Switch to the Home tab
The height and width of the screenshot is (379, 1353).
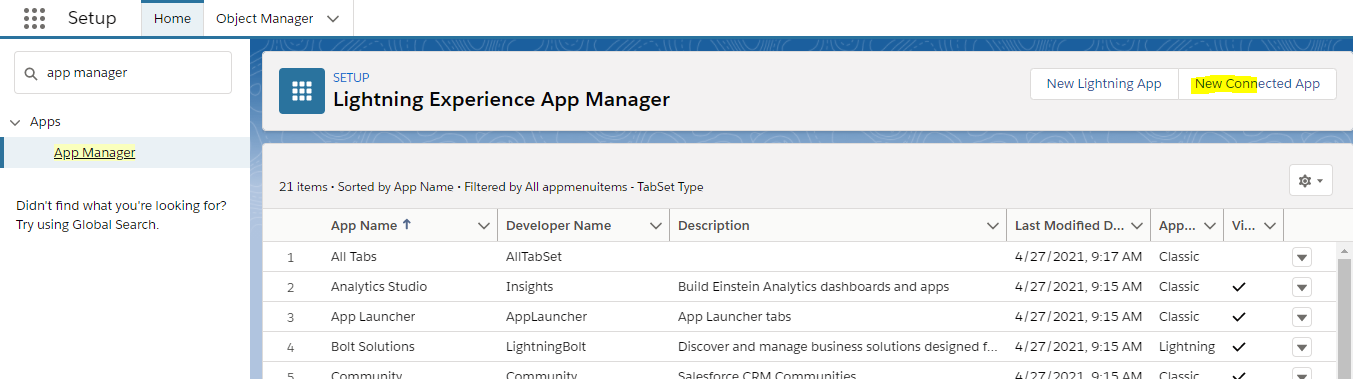click(x=172, y=19)
